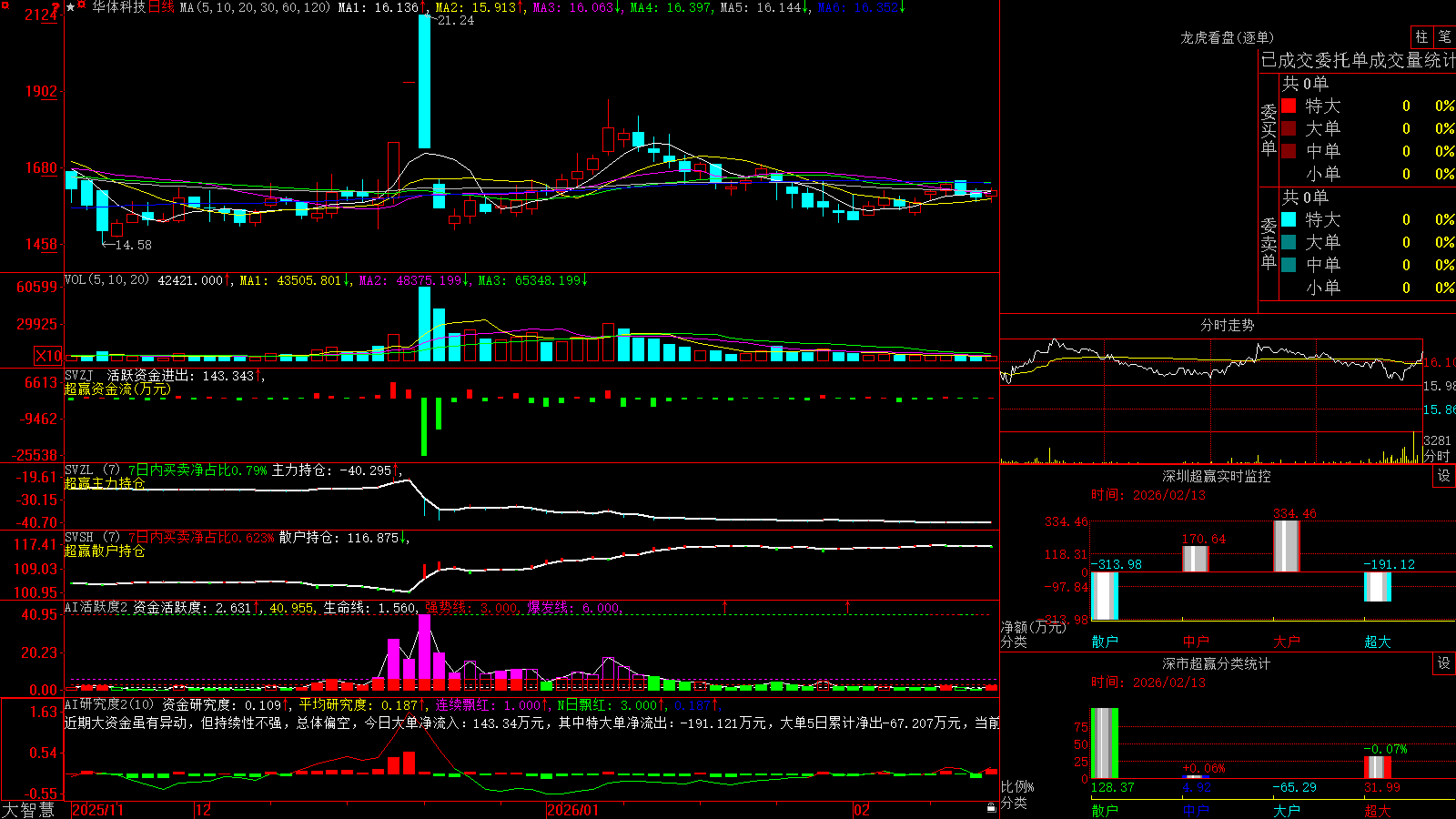Open 设 settings for 深圳超赢实时监控
This screenshot has width=1456, height=819.
click(1444, 476)
